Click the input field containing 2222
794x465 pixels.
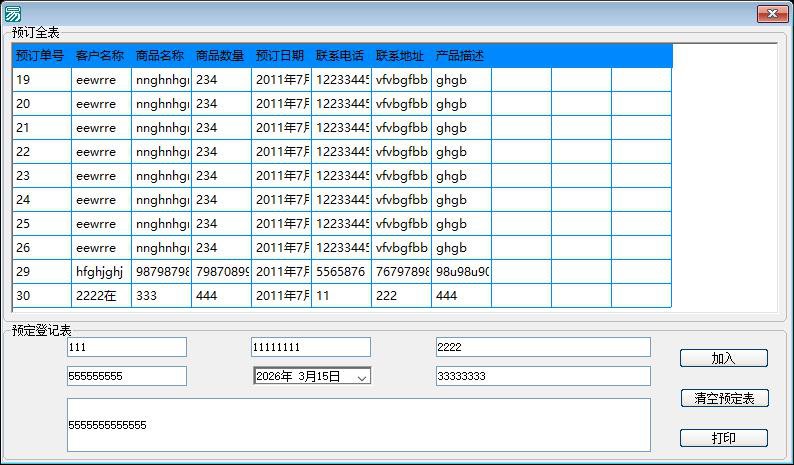pyautogui.click(x=542, y=347)
